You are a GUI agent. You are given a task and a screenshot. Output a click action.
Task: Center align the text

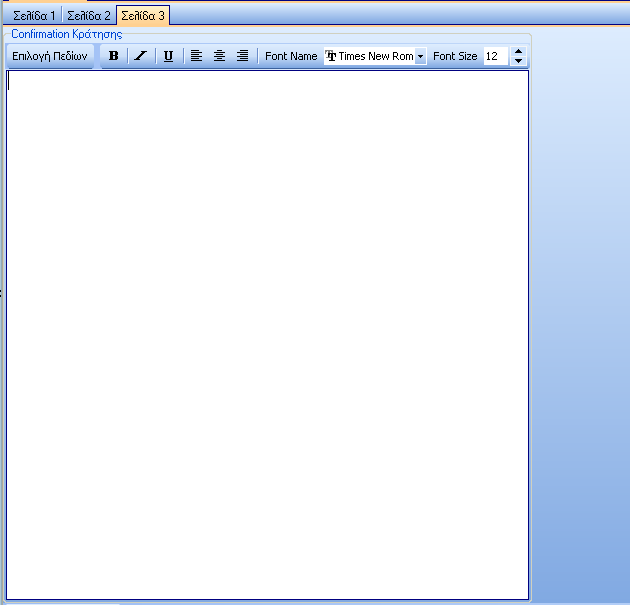coord(219,56)
